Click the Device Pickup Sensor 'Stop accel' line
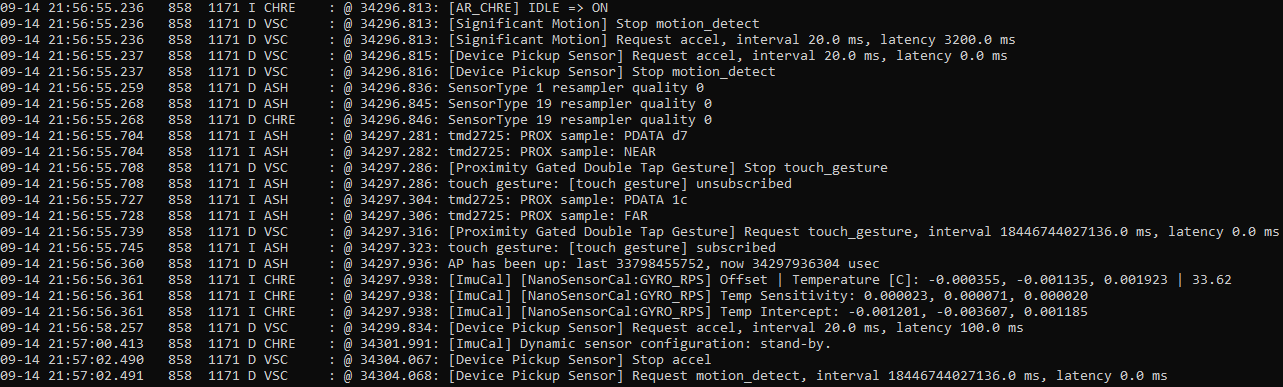The image size is (1283, 387). [356, 359]
